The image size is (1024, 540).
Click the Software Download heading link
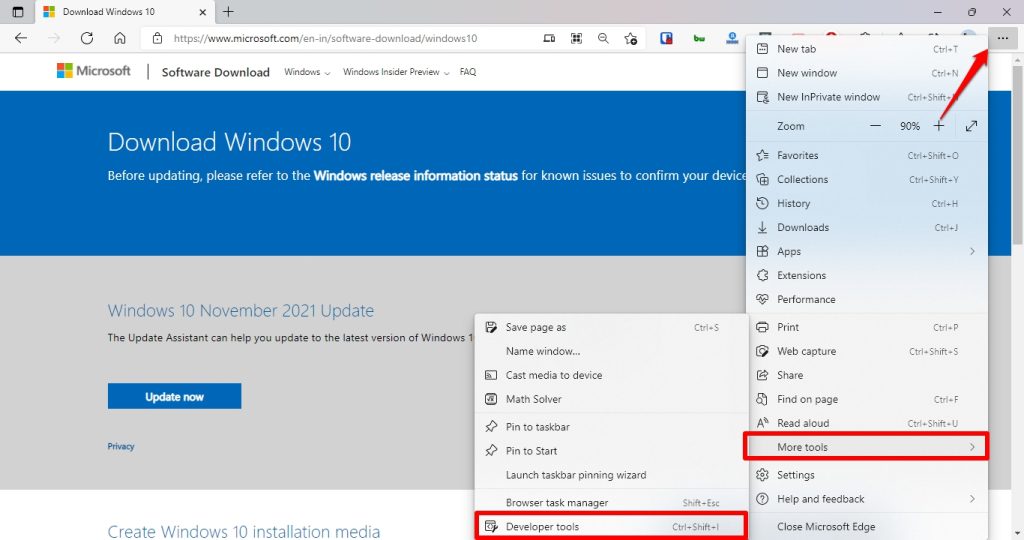tap(216, 72)
